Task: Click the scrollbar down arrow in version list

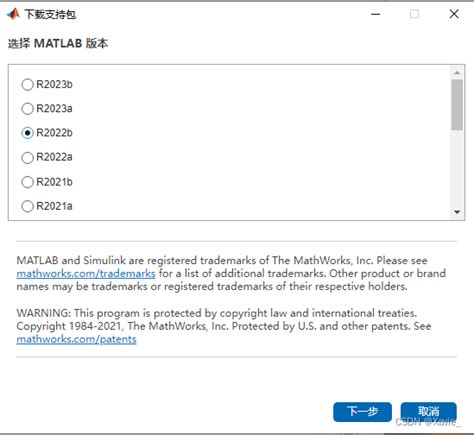Action: pyautogui.click(x=457, y=212)
